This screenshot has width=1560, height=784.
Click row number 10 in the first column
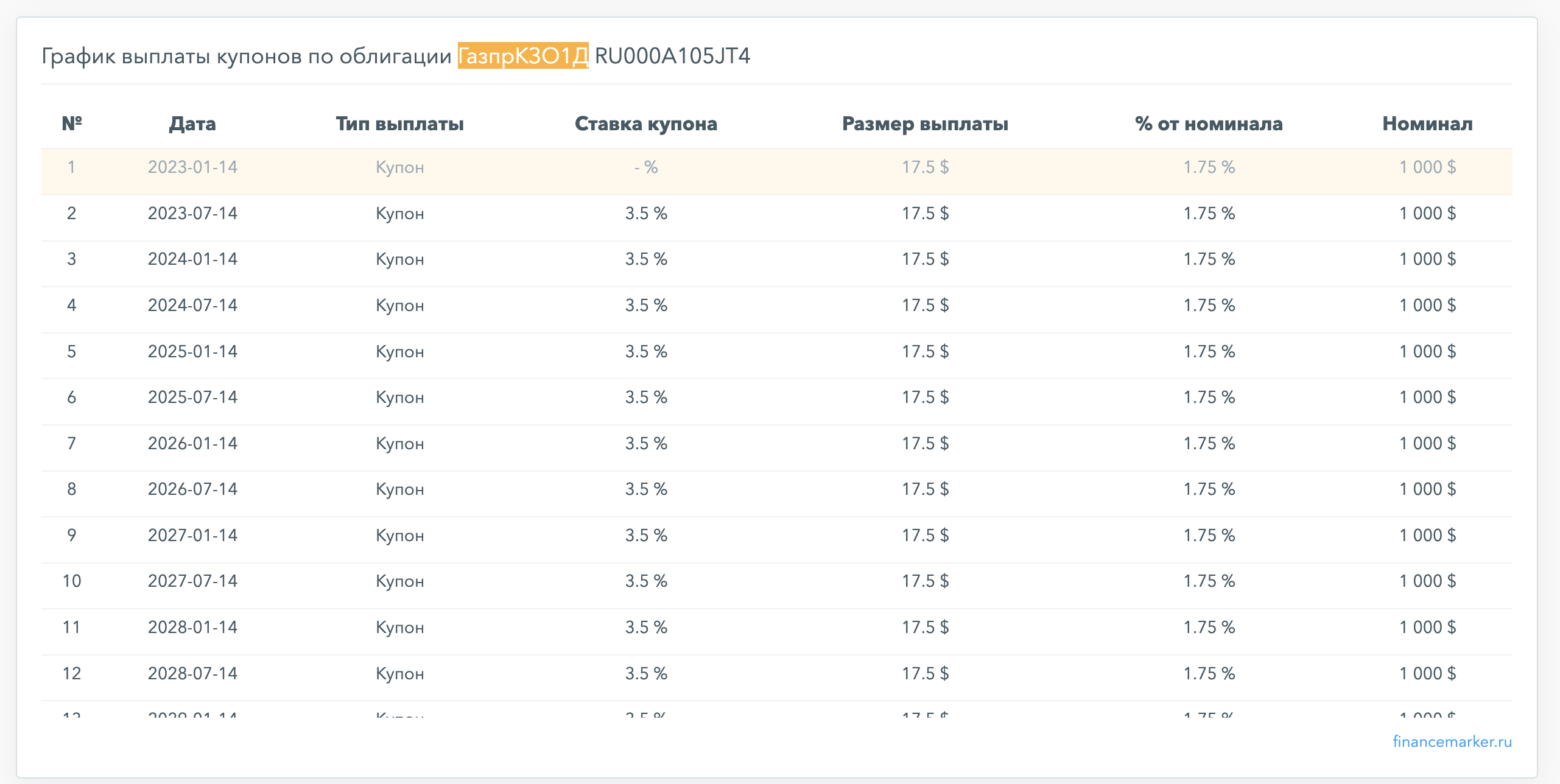(x=72, y=581)
